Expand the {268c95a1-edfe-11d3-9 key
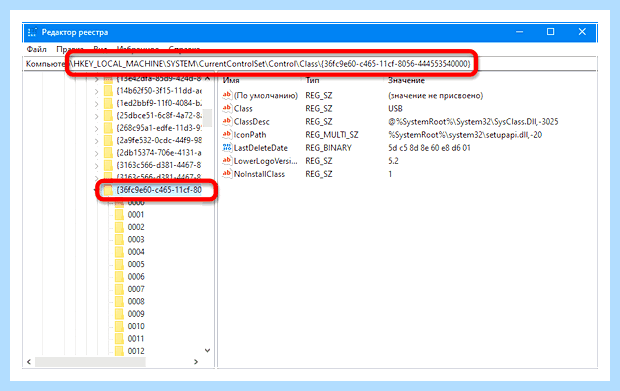Viewport: 620px width, 391px height. (x=96, y=128)
